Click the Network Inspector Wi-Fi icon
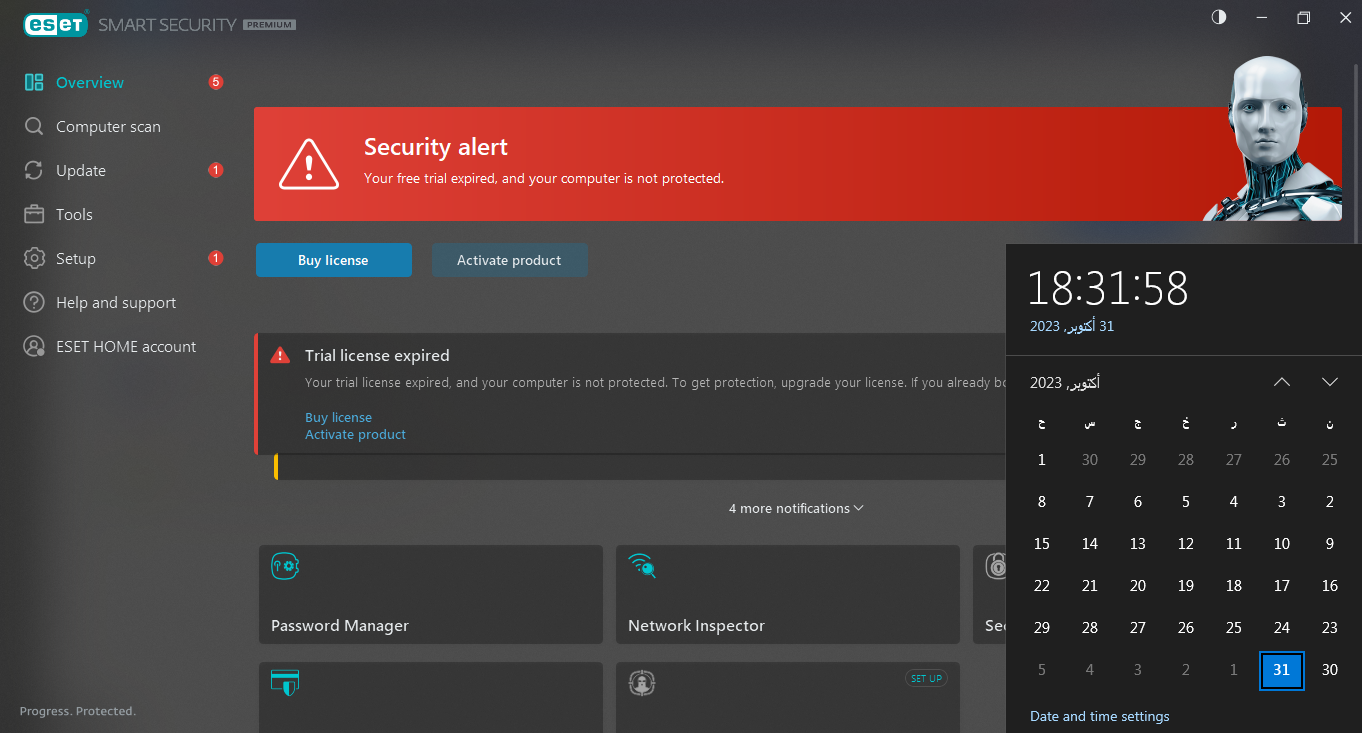Viewport: 1362px width, 733px height. pyautogui.click(x=642, y=566)
